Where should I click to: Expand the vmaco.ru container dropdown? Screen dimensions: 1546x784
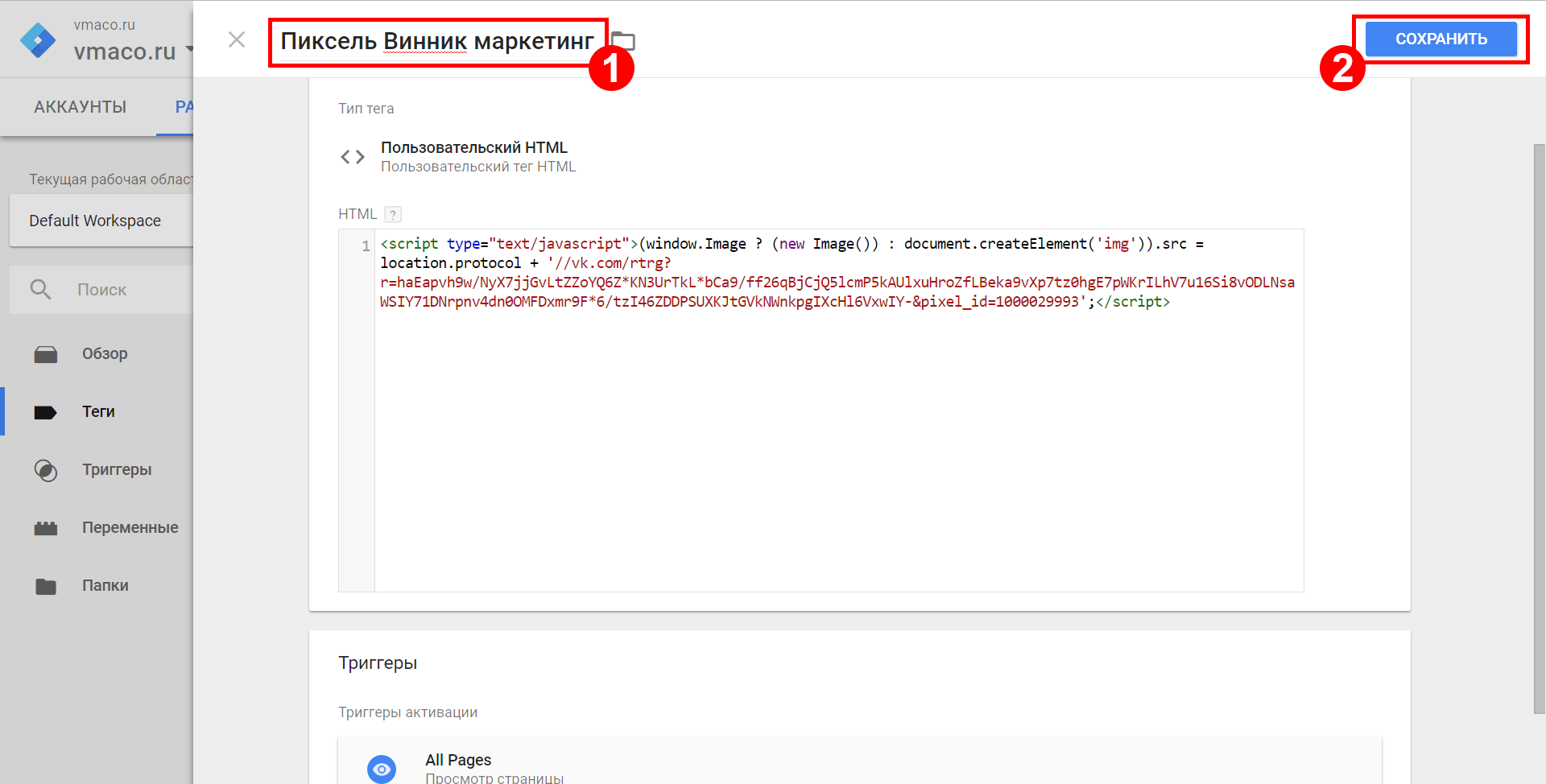pos(188,50)
